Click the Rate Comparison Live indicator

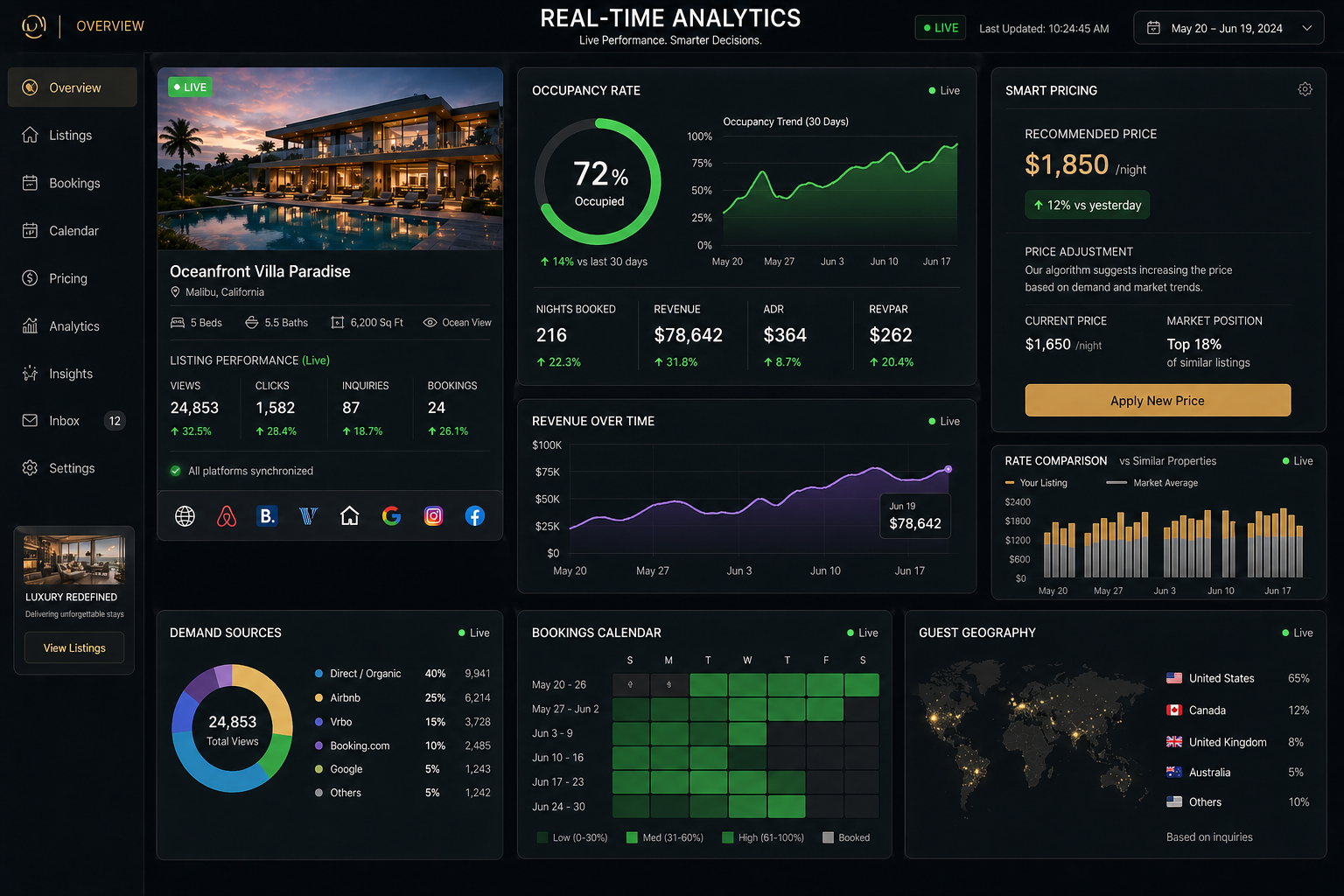(x=1298, y=461)
